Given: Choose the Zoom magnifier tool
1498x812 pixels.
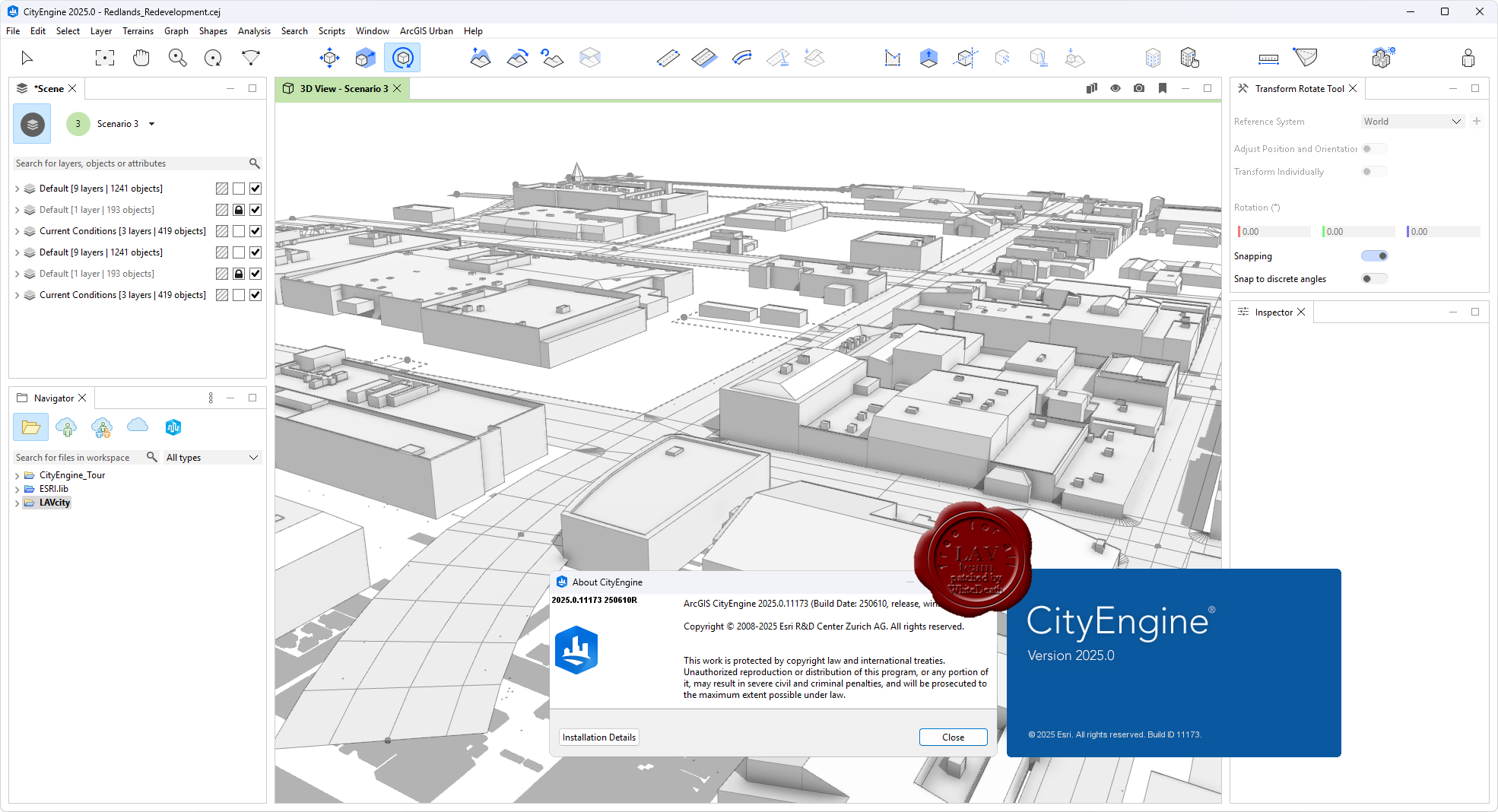Looking at the screenshot, I should point(177,58).
